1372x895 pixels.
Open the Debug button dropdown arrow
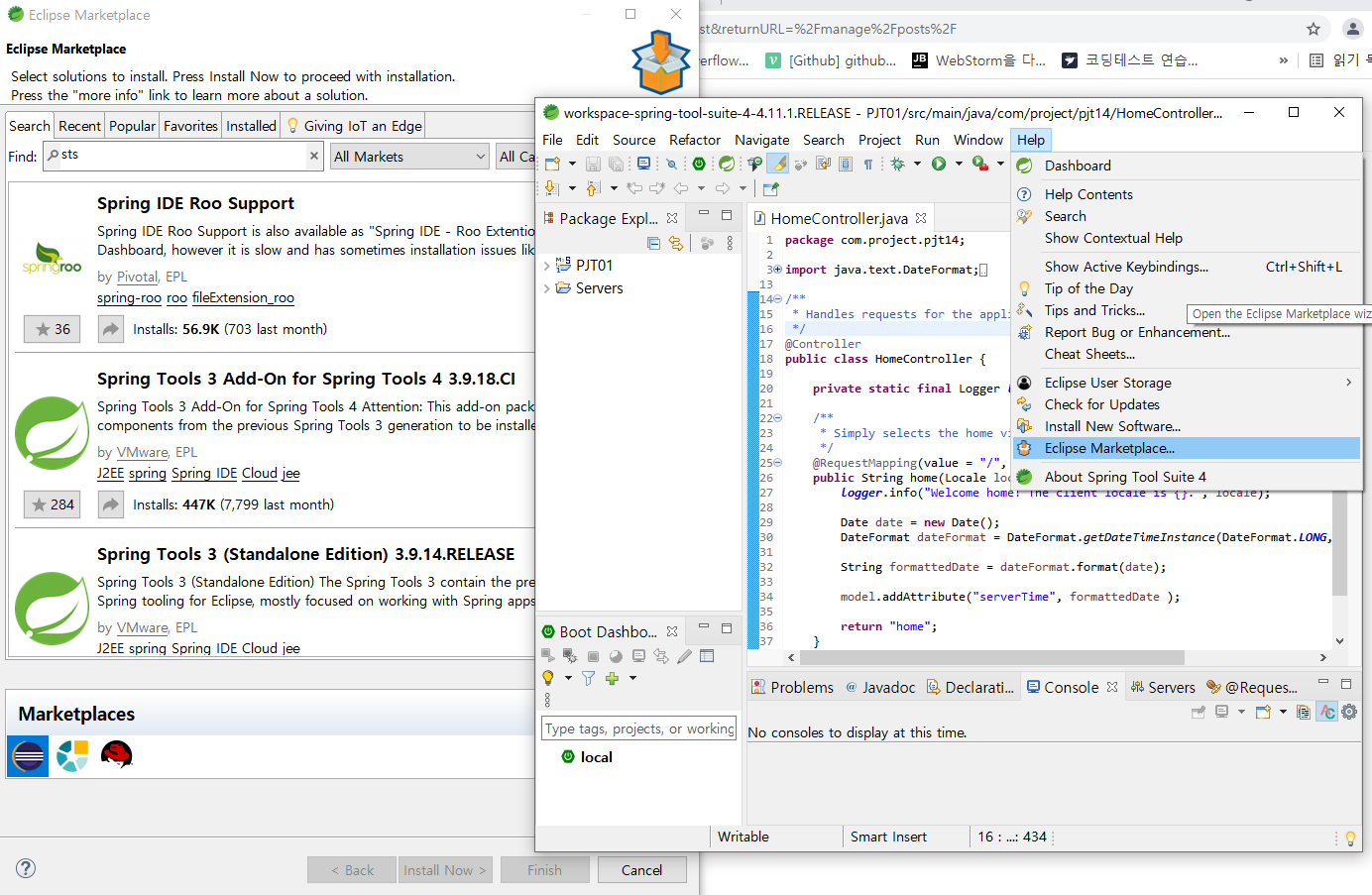917,164
